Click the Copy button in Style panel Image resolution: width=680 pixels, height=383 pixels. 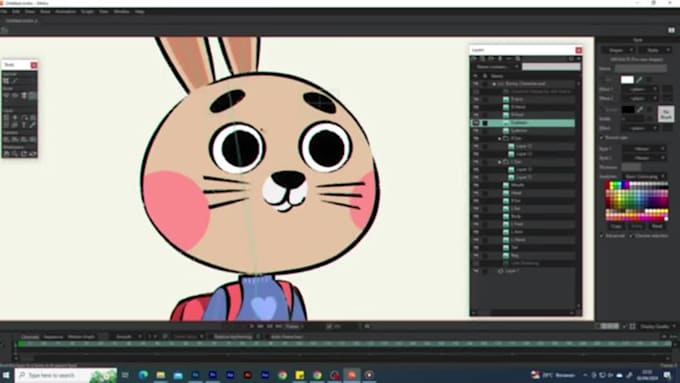(x=616, y=226)
